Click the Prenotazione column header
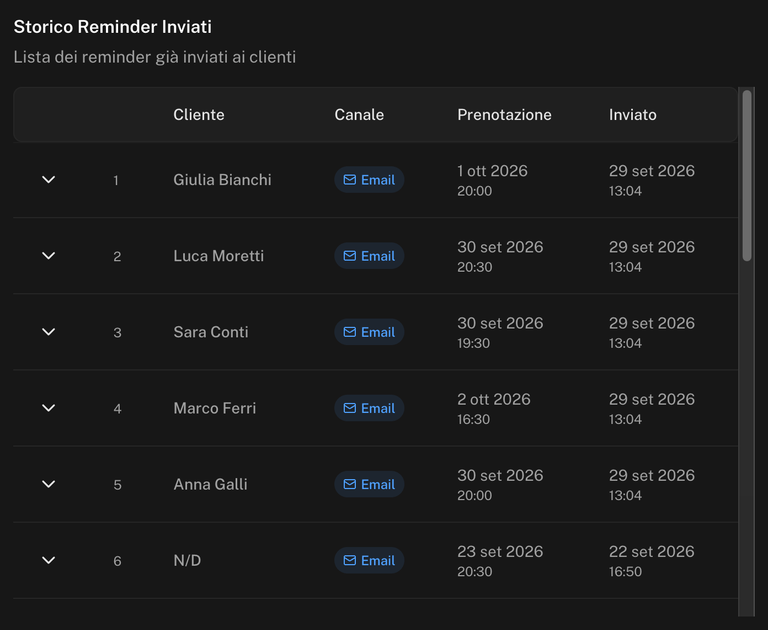 (504, 115)
